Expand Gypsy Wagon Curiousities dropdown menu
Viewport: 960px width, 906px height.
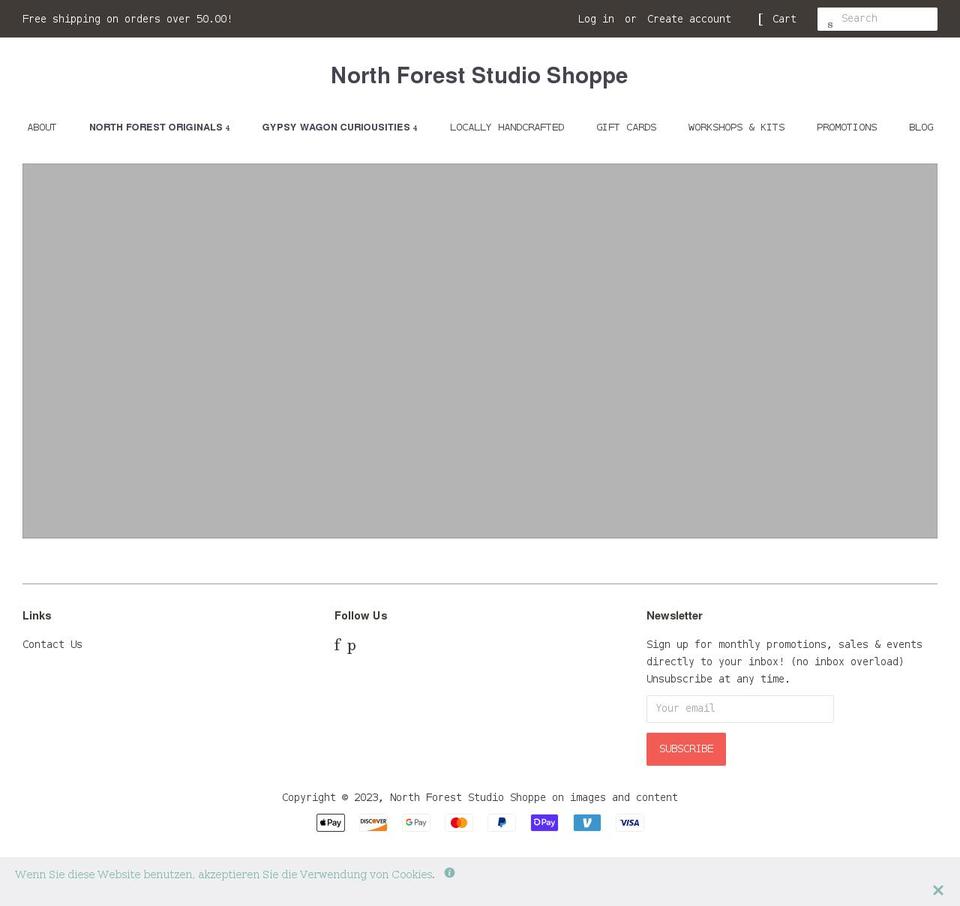[x=340, y=127]
